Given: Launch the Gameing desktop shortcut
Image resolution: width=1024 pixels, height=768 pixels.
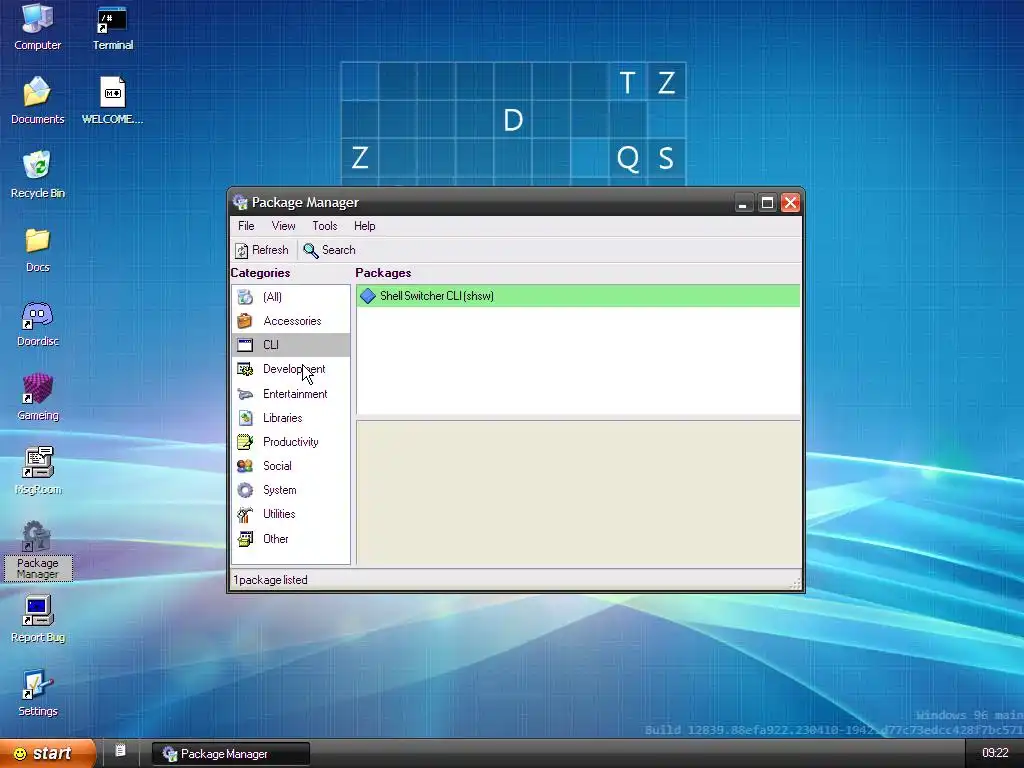Looking at the screenshot, I should click(37, 397).
